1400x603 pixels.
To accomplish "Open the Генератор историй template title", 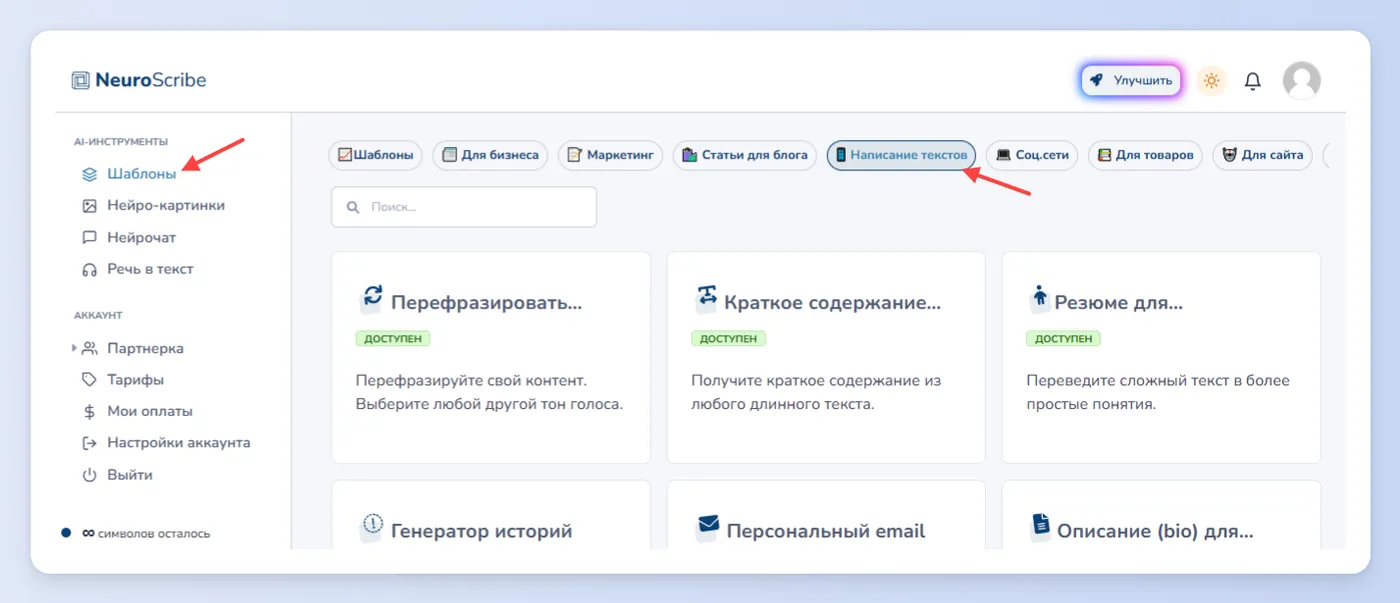I will point(482,531).
